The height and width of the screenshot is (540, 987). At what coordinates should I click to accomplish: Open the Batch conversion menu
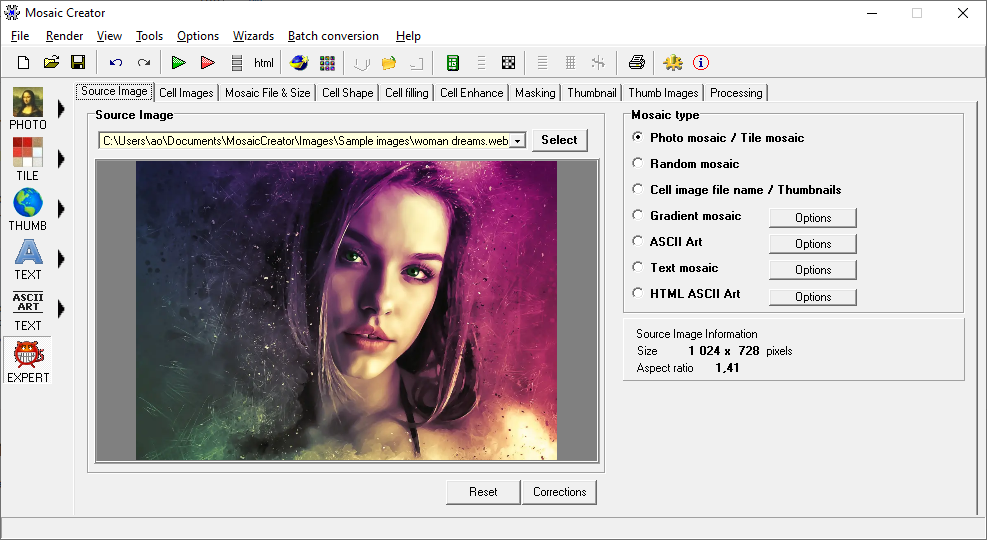click(333, 36)
